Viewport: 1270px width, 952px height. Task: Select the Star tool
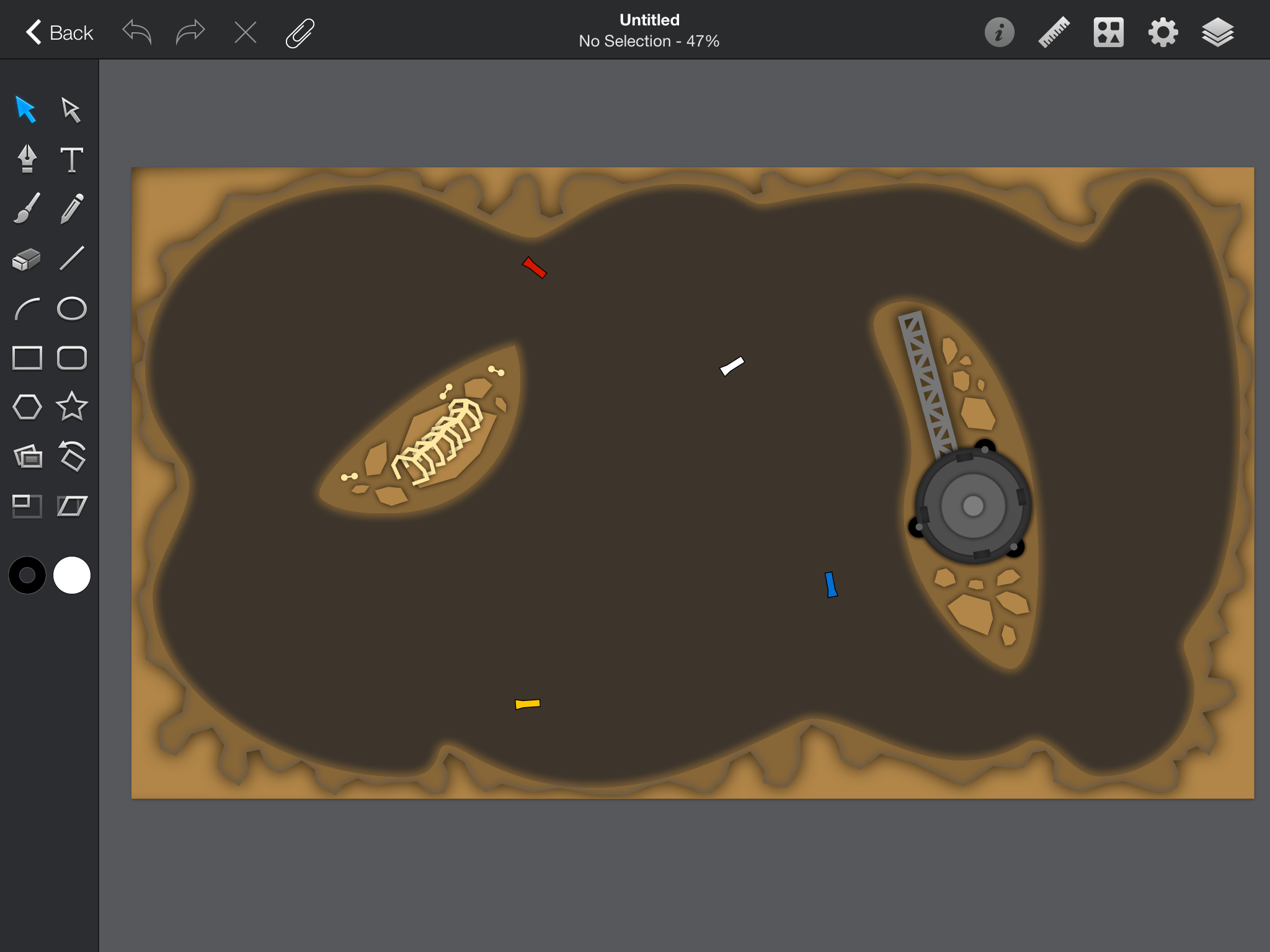71,407
